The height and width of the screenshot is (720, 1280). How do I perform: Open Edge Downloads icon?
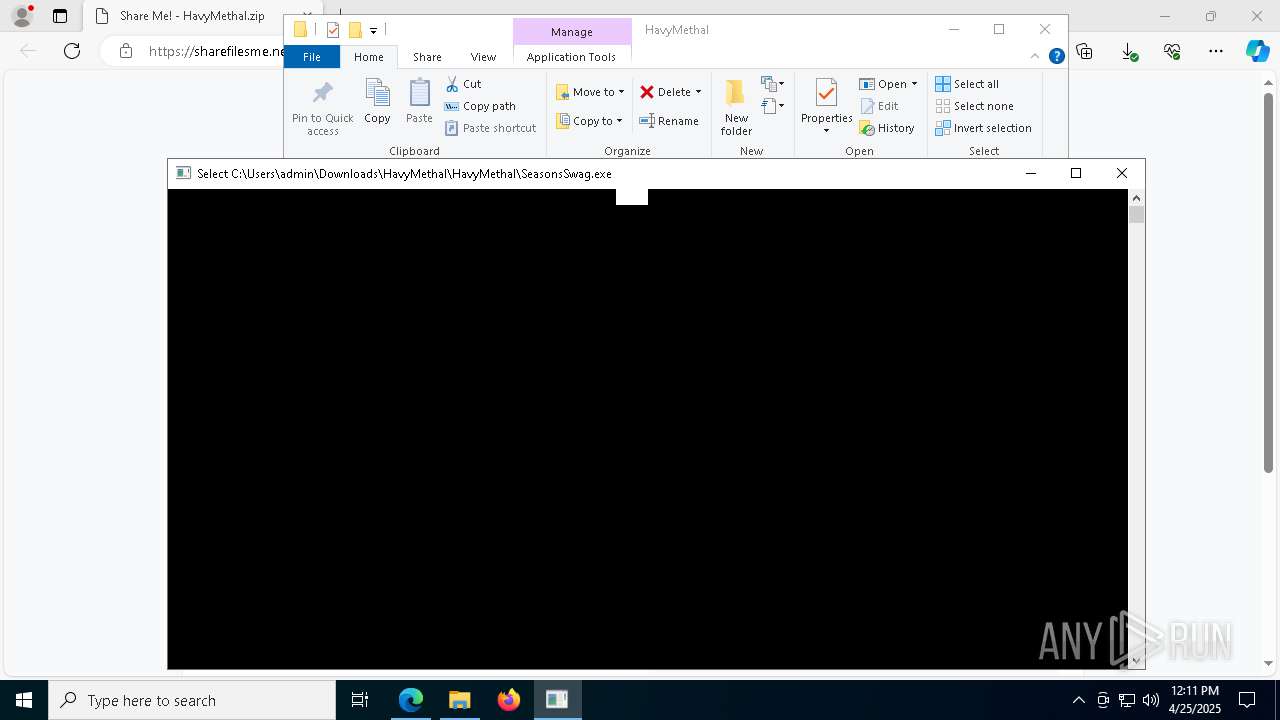(x=1129, y=51)
